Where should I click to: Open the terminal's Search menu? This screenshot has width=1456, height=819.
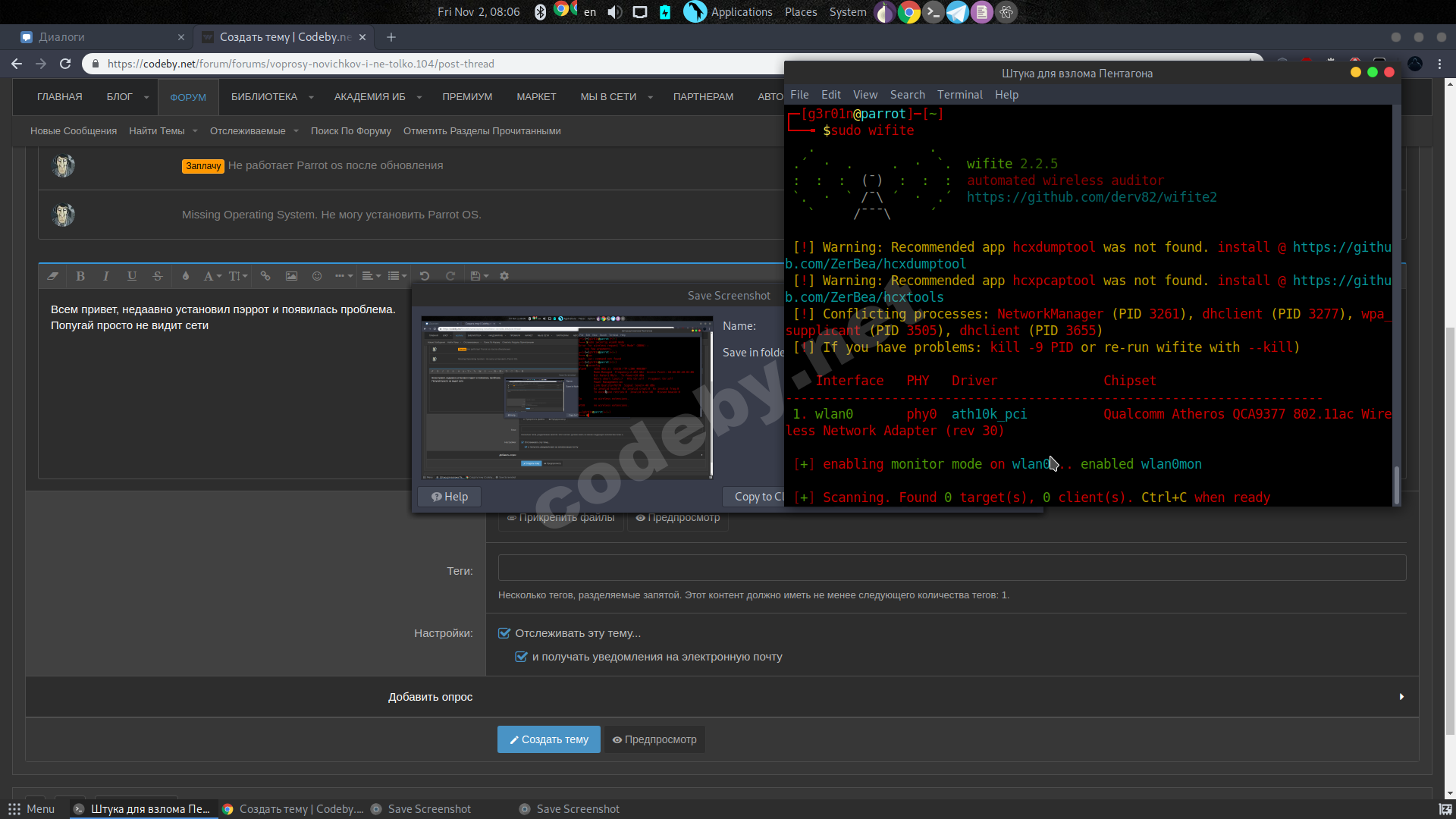907,95
